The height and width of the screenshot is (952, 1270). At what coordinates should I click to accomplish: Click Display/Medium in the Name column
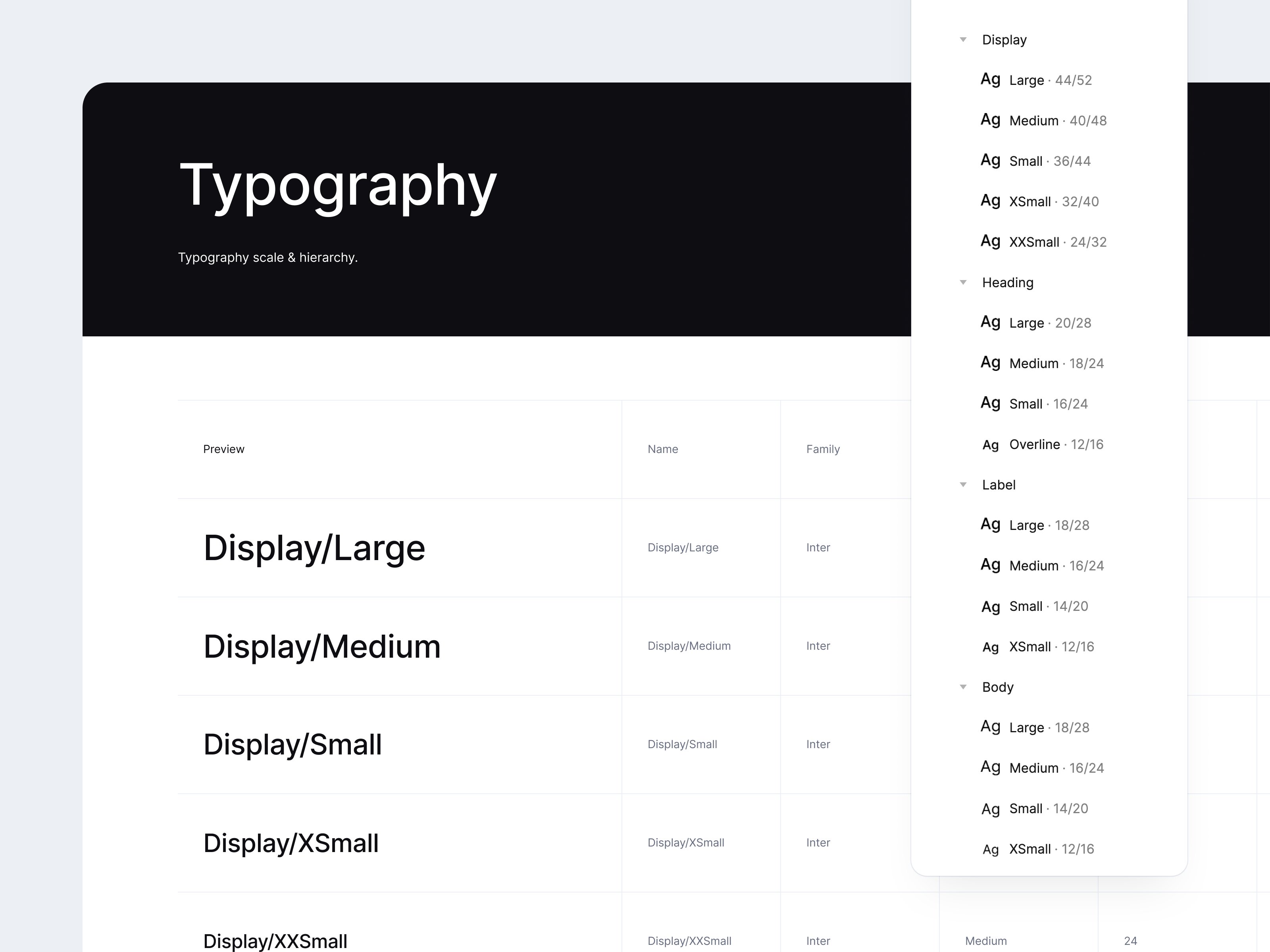pos(689,646)
